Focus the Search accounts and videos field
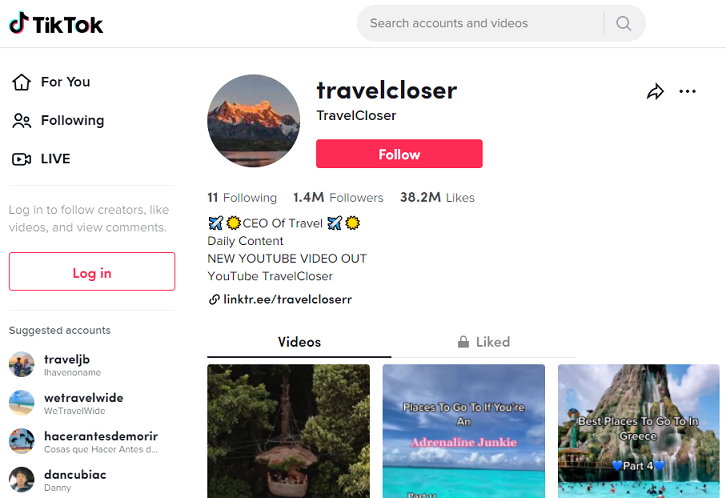The image size is (726, 498). pos(480,23)
